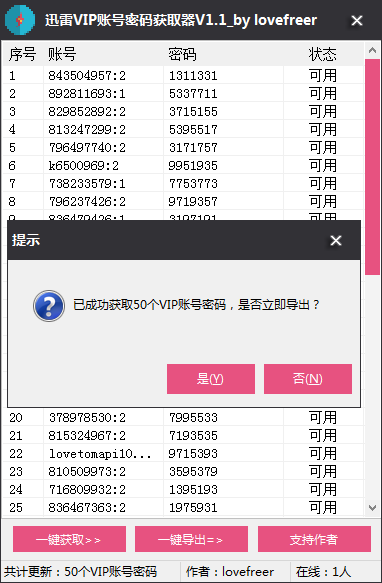Image resolution: width=382 pixels, height=583 pixels.
Task: Click password 5337711
Action: (x=193, y=94)
